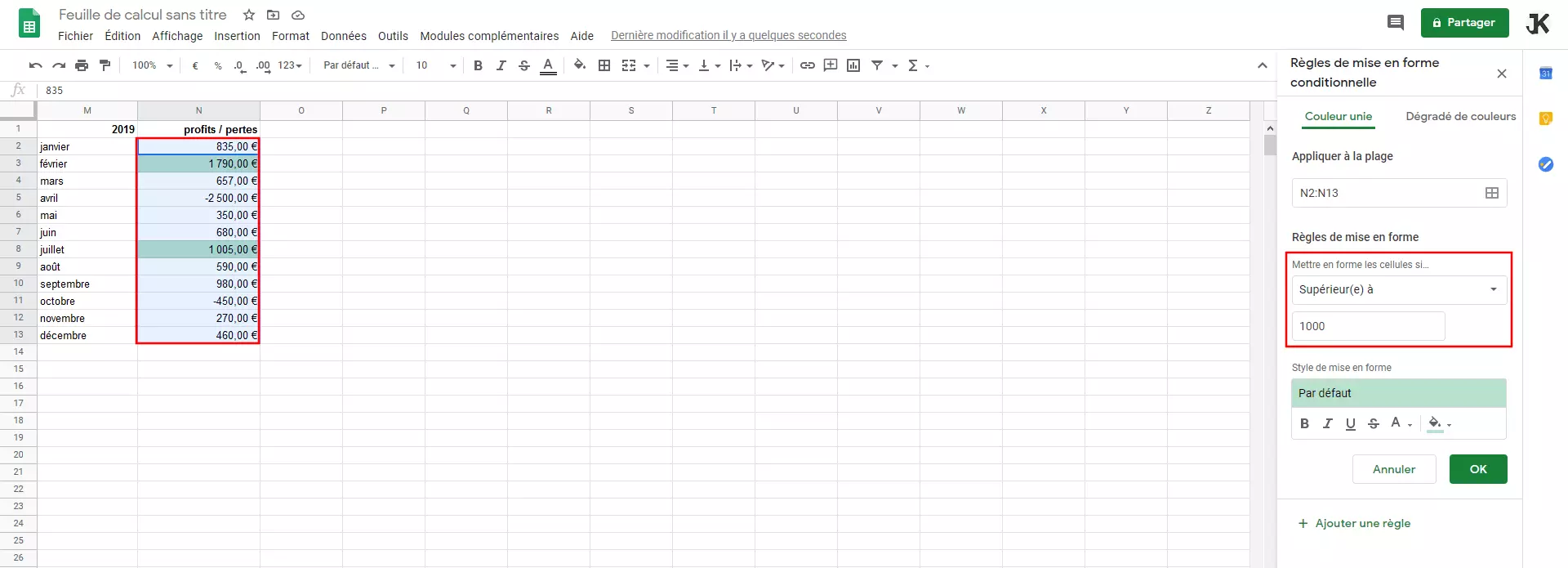The height and width of the screenshot is (568, 1568).
Task: Click the merge cells icon
Action: [629, 65]
